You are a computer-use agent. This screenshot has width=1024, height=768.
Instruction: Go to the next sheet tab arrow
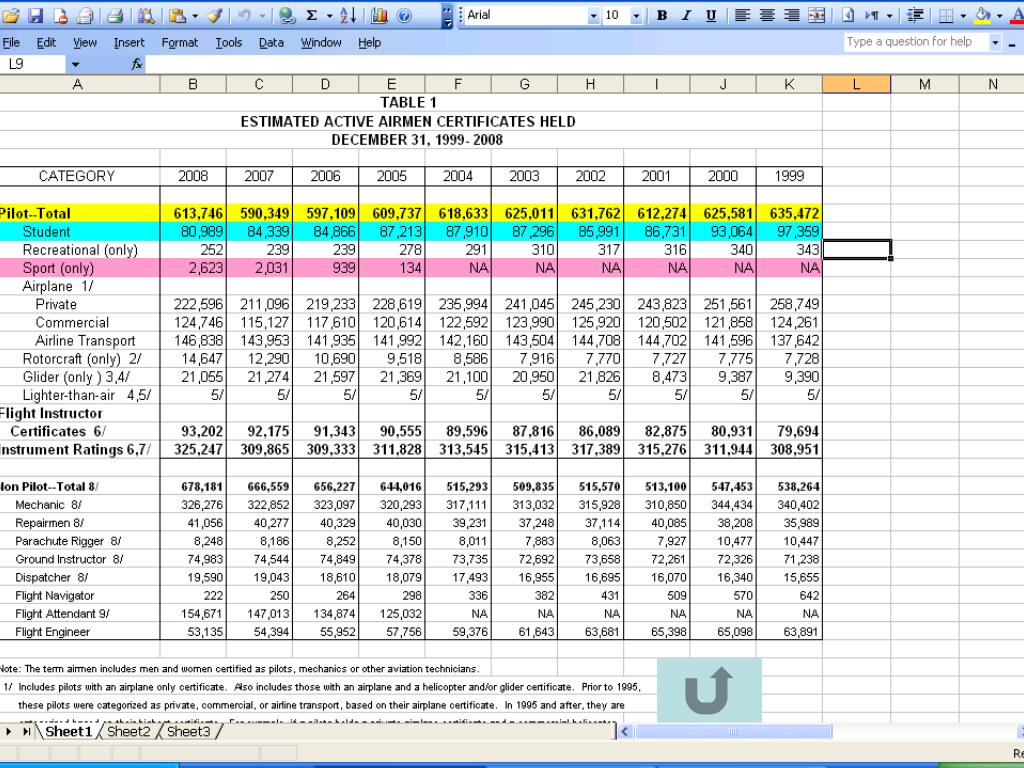pos(8,731)
